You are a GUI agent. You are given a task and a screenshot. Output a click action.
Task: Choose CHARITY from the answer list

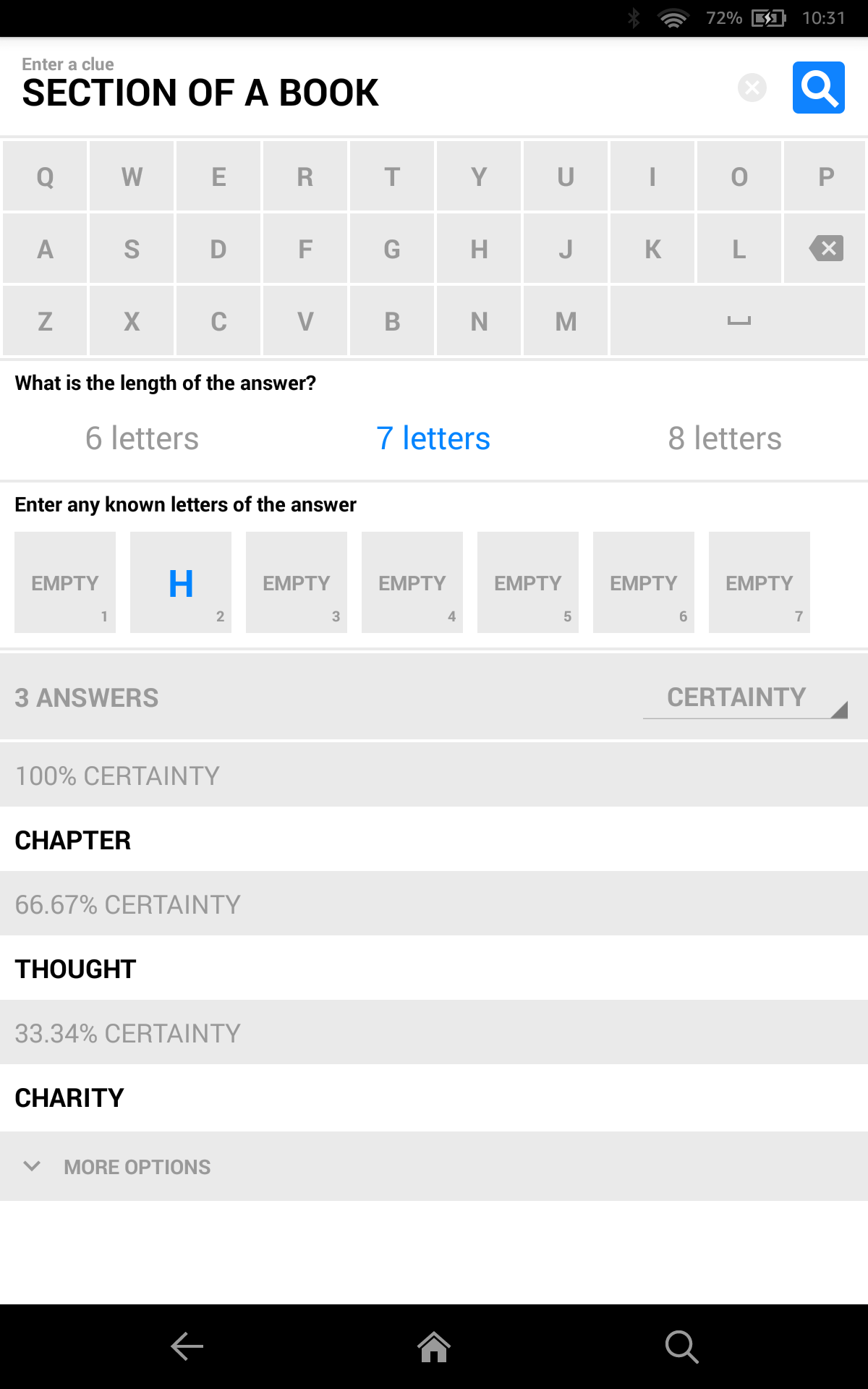point(69,1097)
